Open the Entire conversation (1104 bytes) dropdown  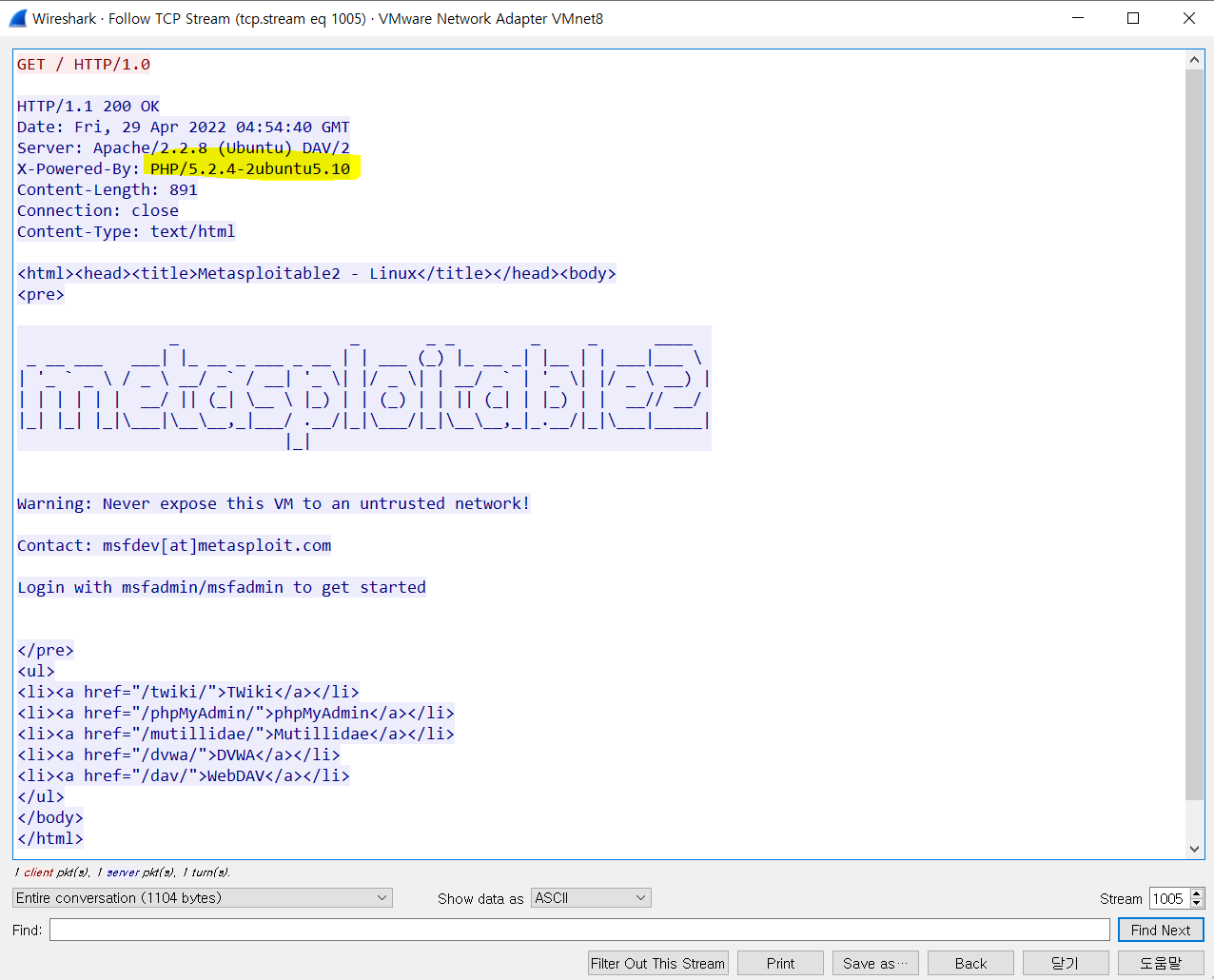(202, 897)
